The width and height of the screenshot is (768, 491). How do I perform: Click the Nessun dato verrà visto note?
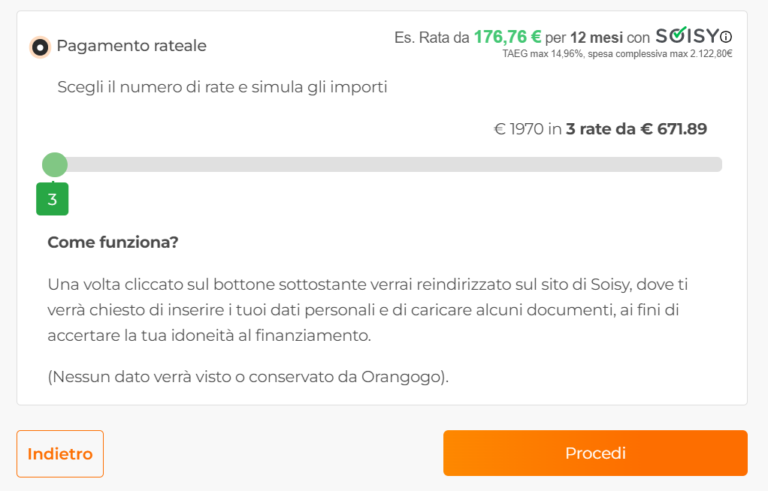coord(248,377)
